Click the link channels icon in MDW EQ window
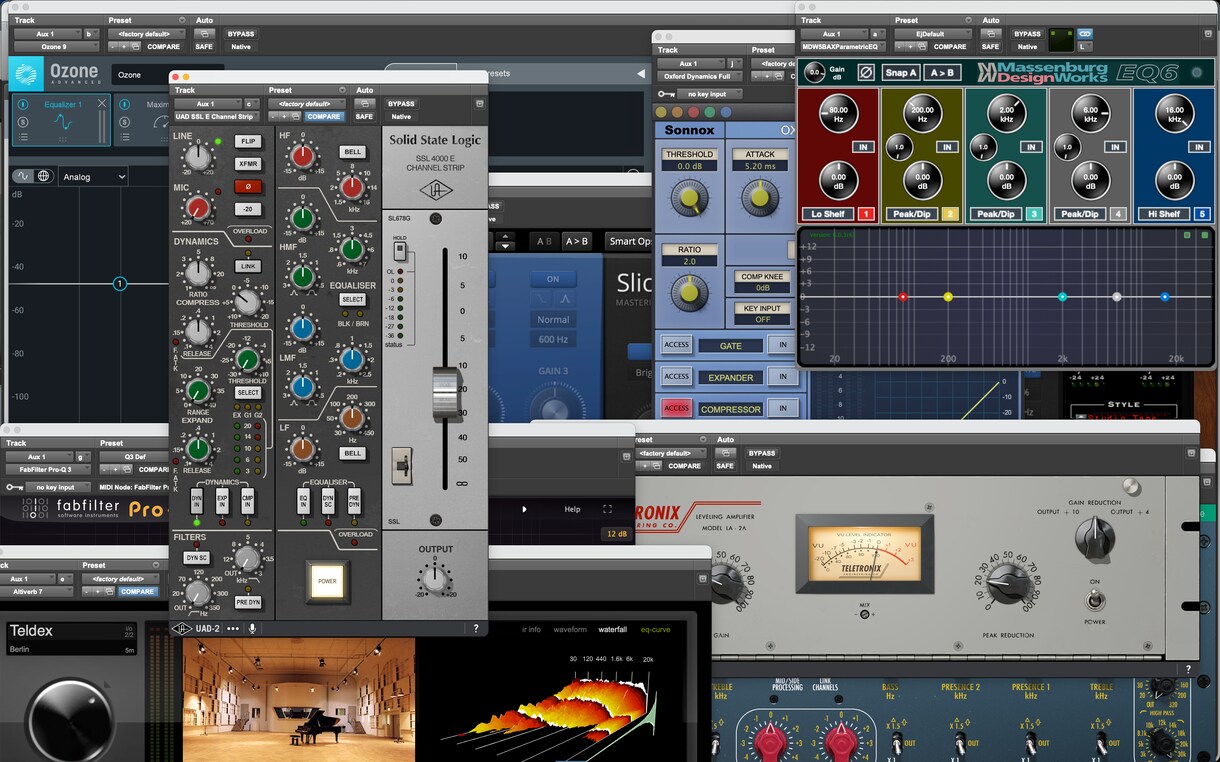This screenshot has height=762, width=1220. click(1085, 34)
